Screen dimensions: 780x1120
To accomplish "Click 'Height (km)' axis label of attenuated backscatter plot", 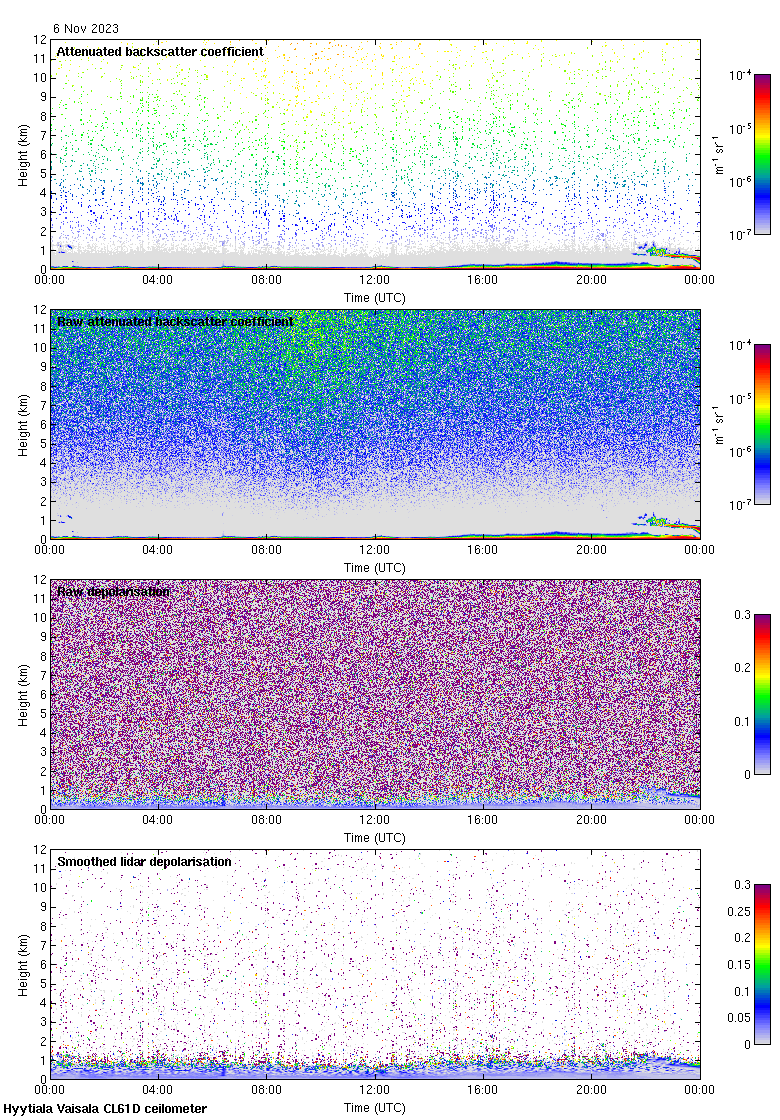I will 24,155.
